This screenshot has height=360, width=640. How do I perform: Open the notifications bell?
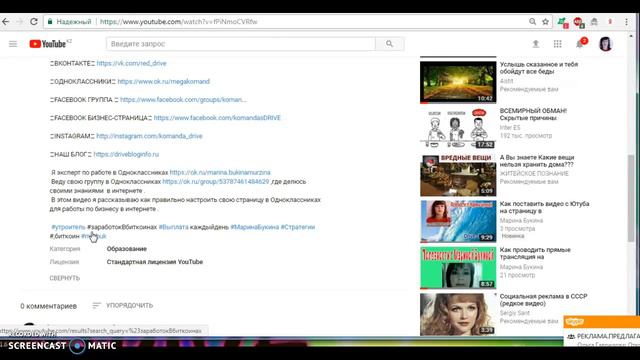[580, 44]
